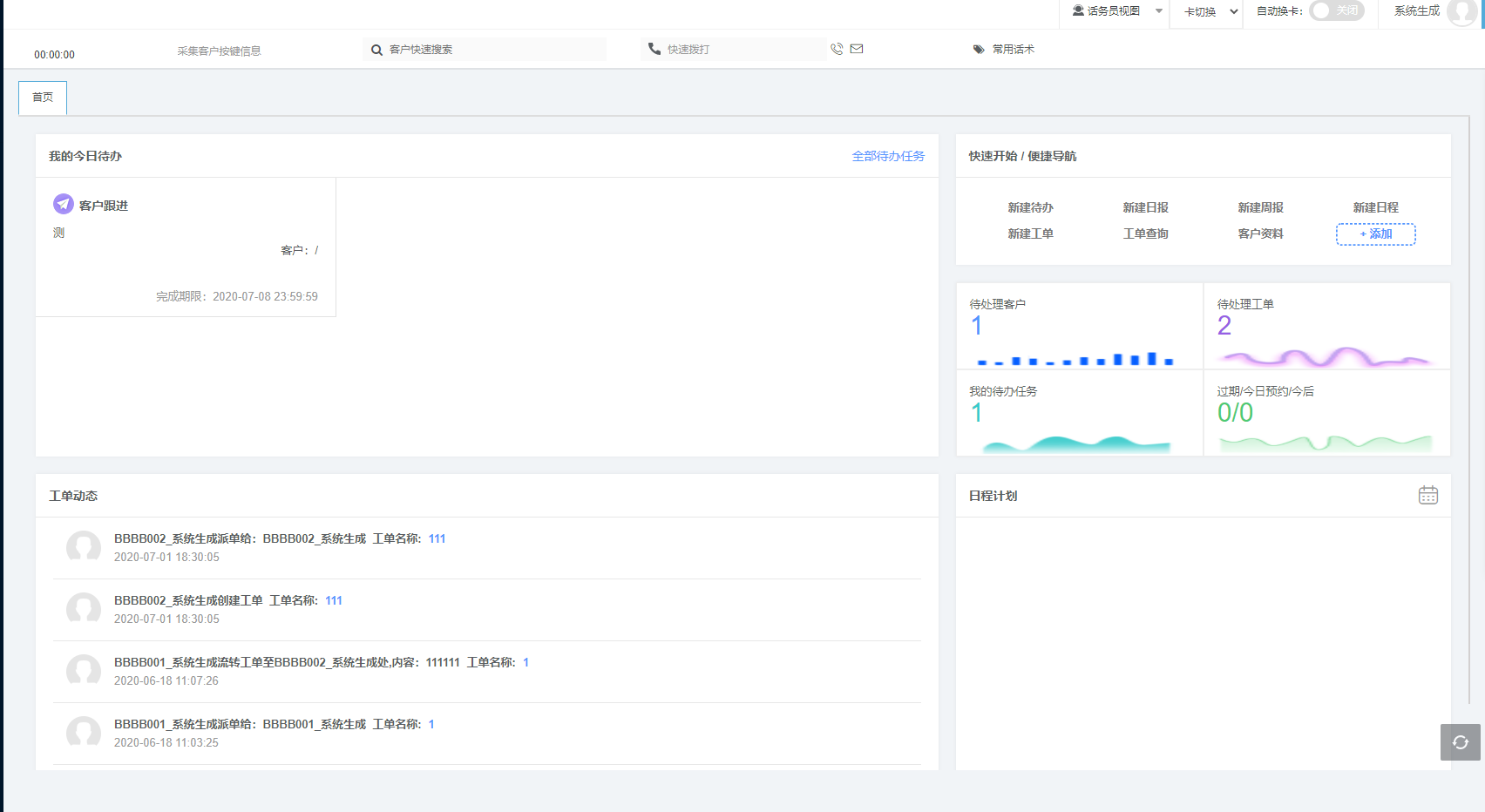Open 新建待办 in quick navigation
Screen dimensions: 1485x812
pos(1030,207)
